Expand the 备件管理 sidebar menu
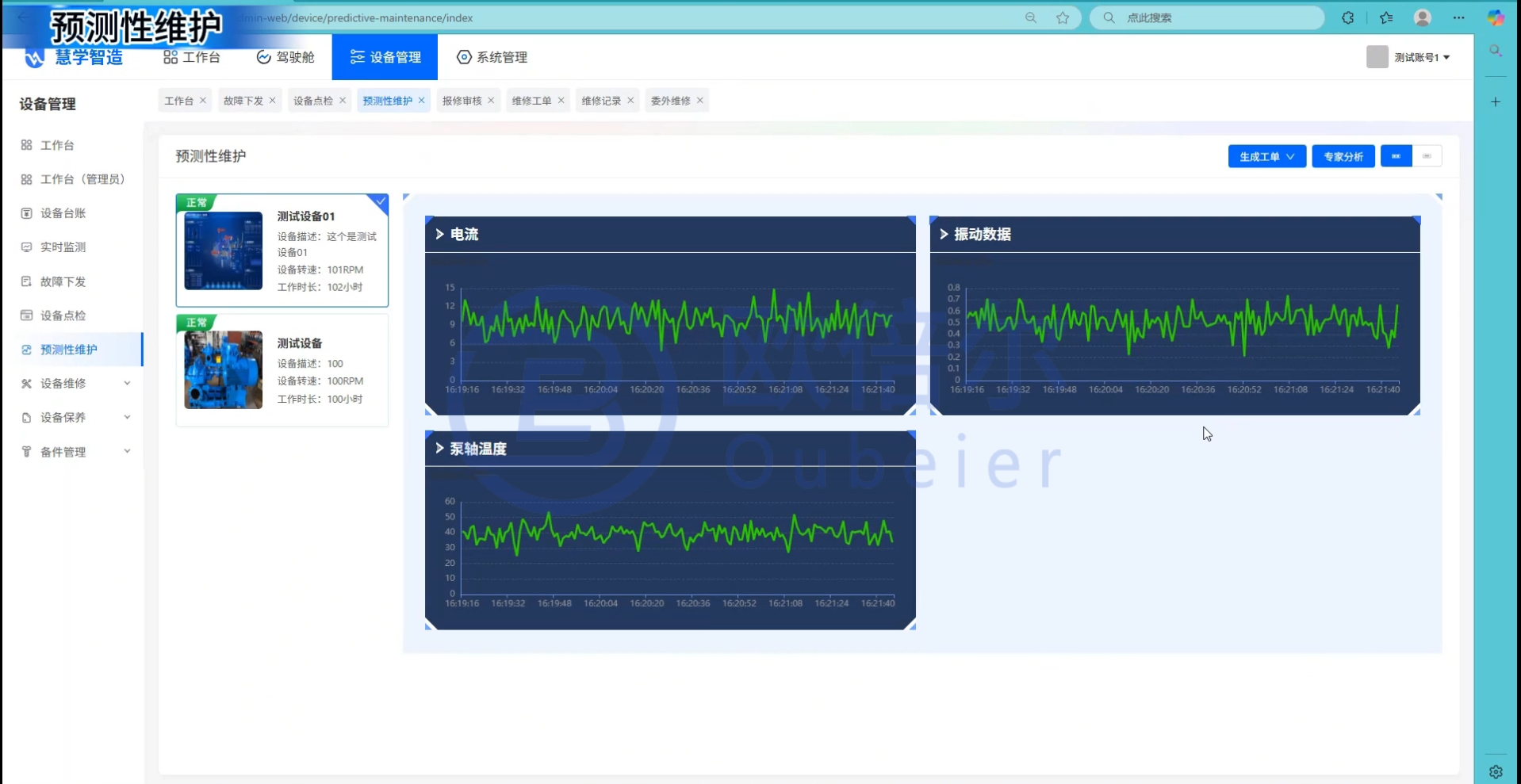1521x784 pixels. point(127,452)
